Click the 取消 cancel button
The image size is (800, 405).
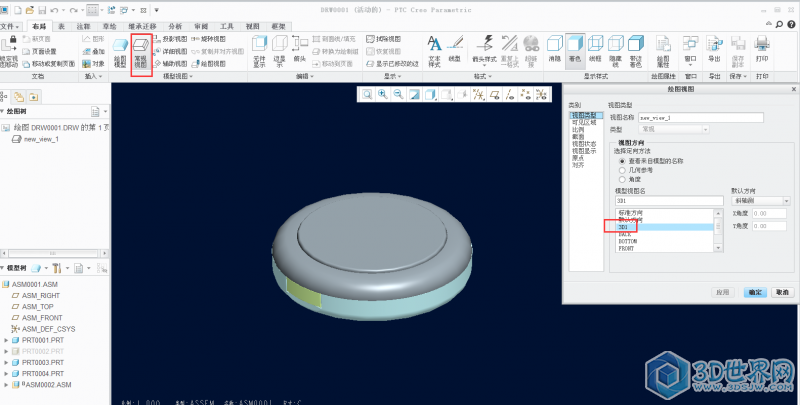pos(782,292)
